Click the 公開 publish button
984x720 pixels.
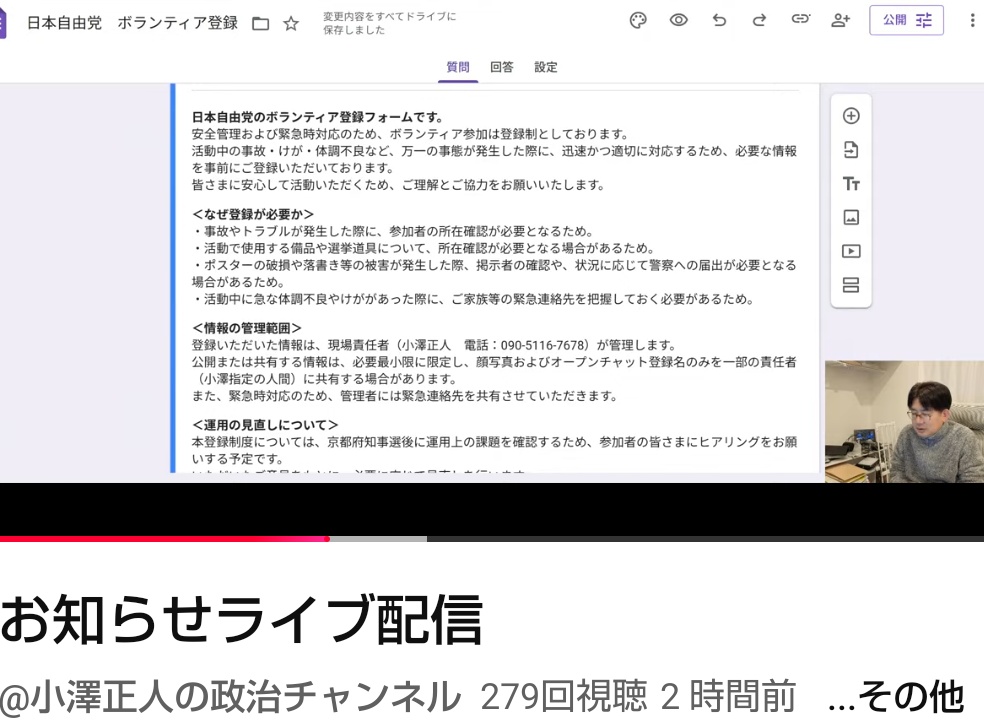click(x=906, y=21)
